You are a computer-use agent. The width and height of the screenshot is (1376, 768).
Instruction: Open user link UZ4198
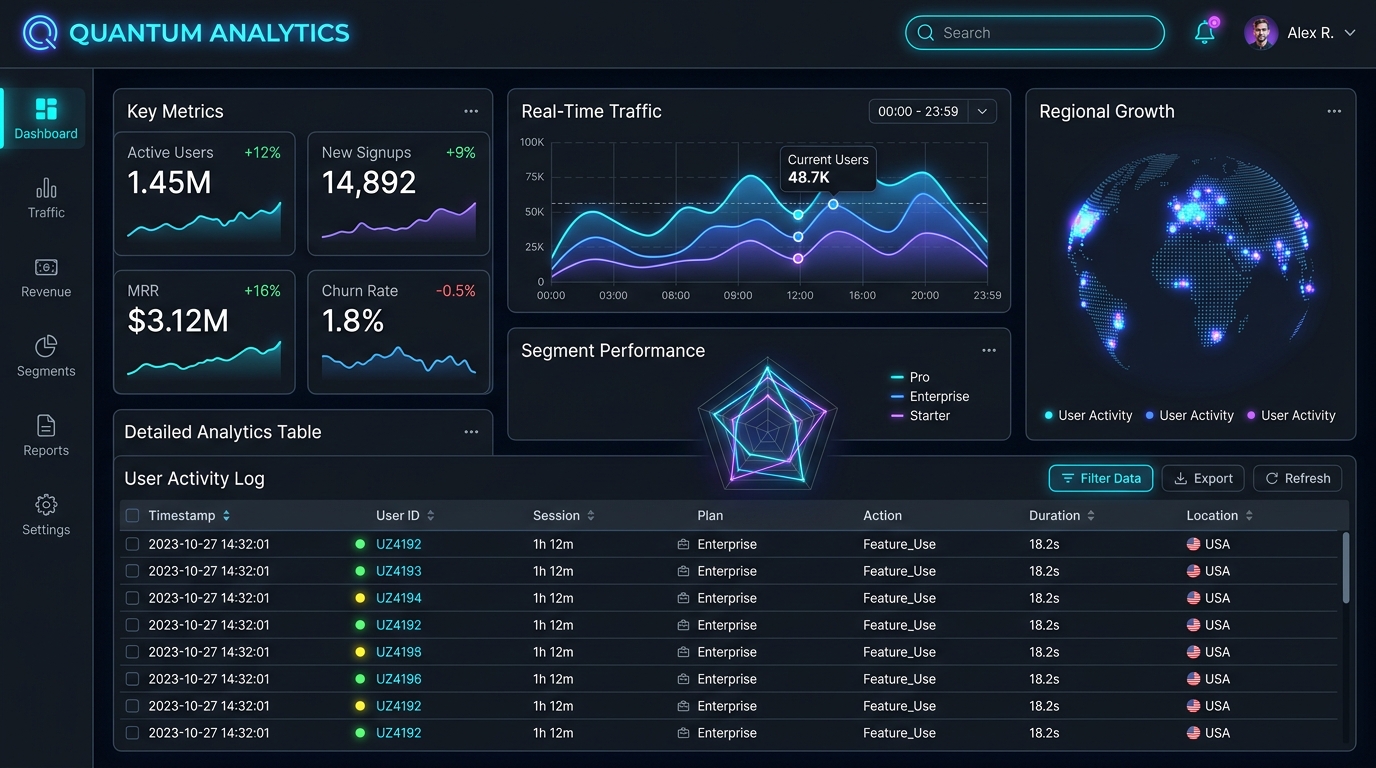click(x=399, y=652)
